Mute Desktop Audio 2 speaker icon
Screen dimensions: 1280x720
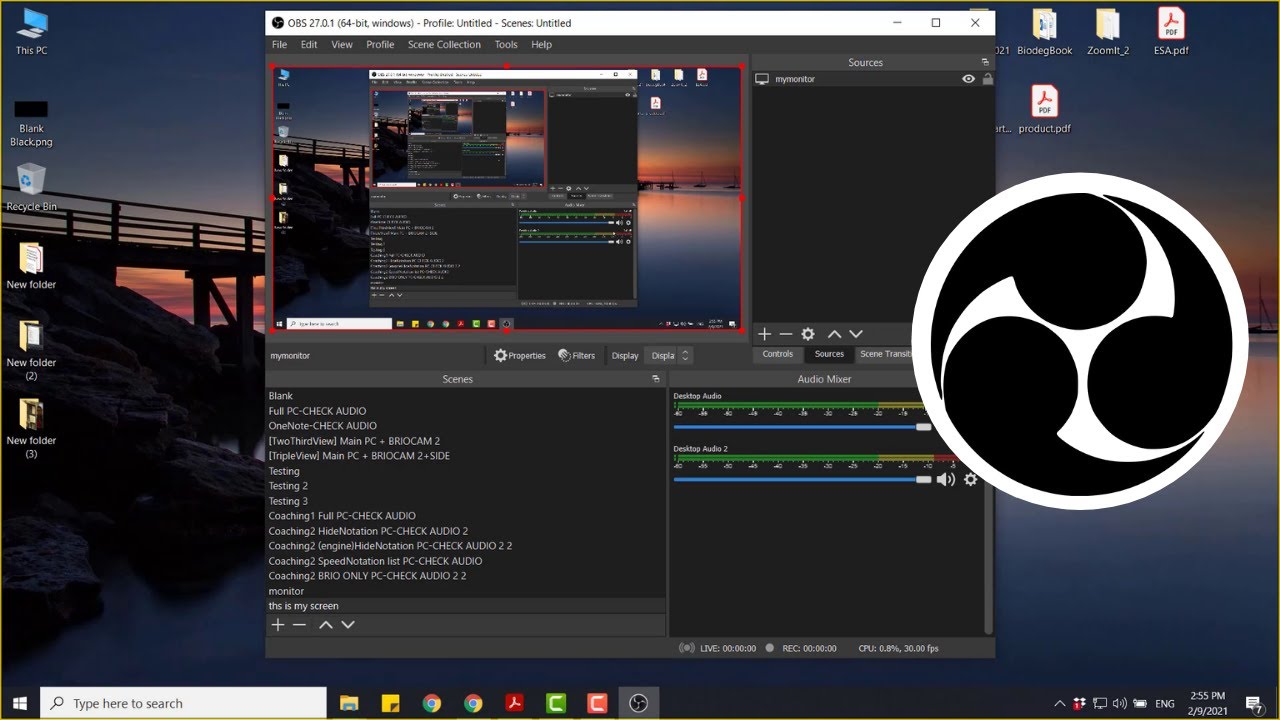pos(945,480)
